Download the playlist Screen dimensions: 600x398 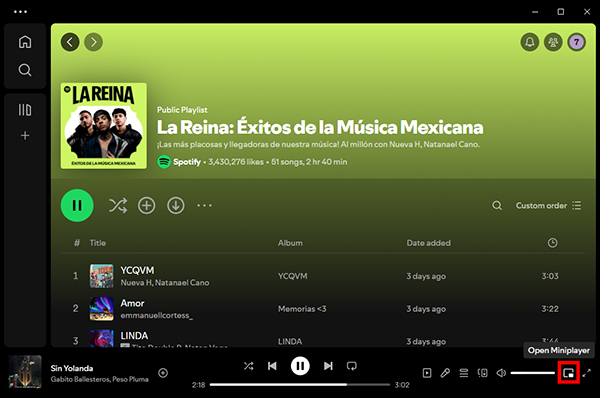[176, 206]
